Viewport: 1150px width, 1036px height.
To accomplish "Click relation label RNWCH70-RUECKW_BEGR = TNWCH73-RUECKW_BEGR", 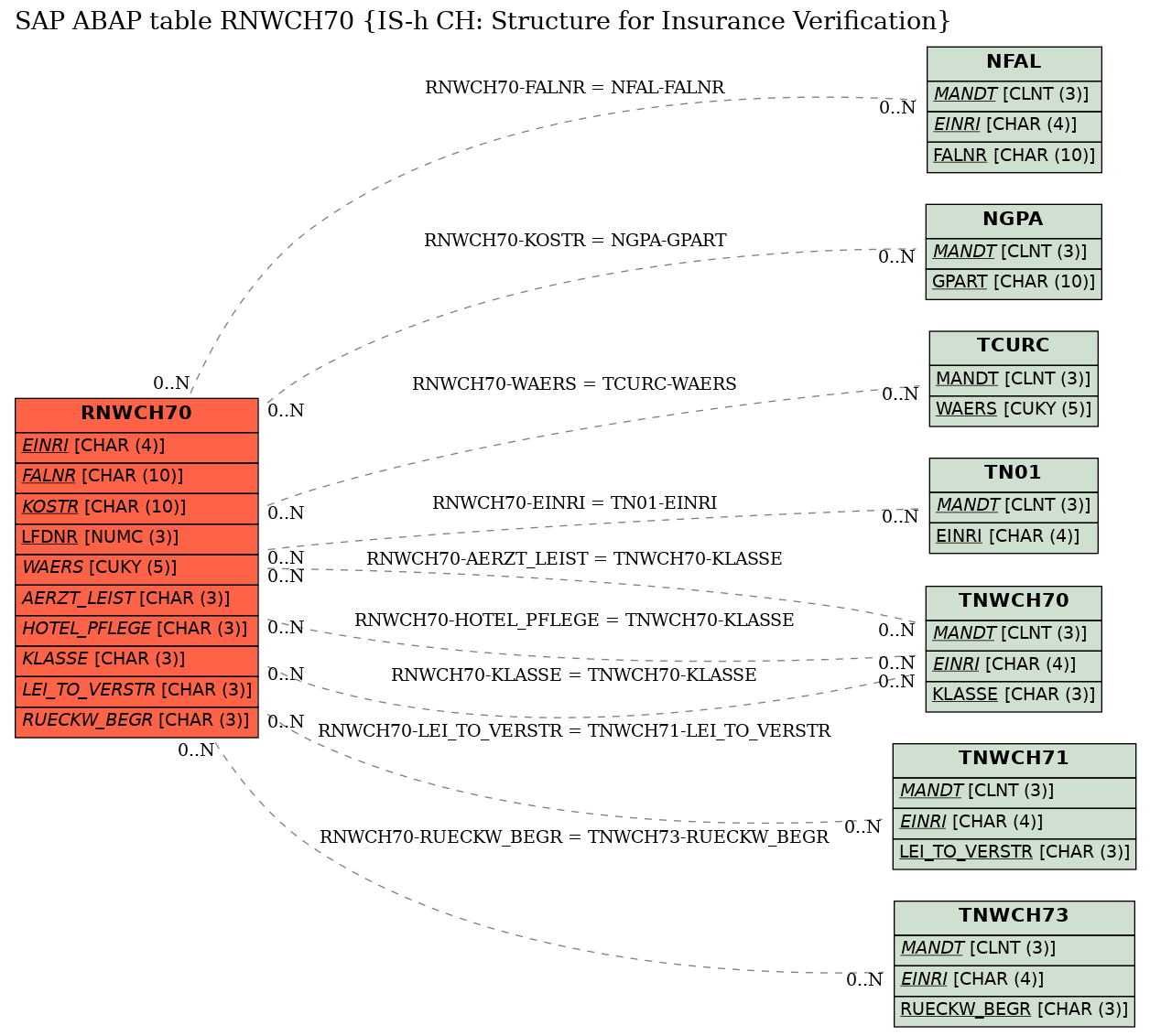I will tap(574, 837).
